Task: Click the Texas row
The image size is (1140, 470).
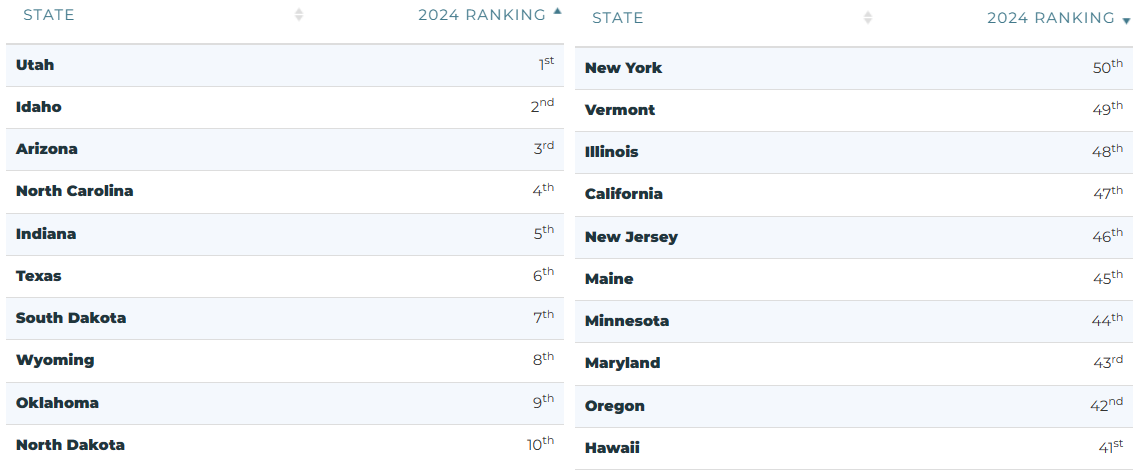Action: 285,276
